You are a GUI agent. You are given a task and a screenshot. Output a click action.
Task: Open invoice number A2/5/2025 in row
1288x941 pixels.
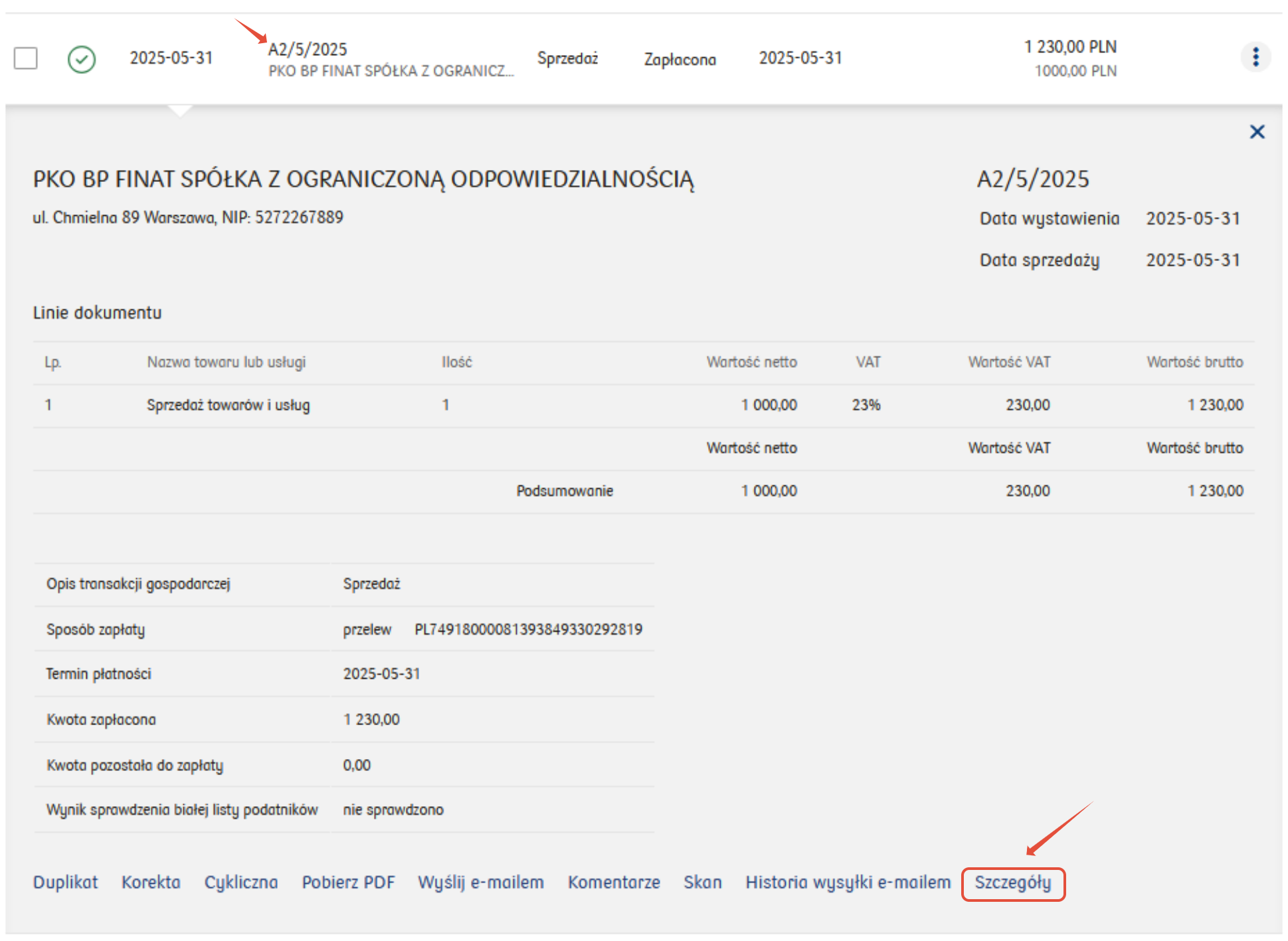(x=308, y=49)
